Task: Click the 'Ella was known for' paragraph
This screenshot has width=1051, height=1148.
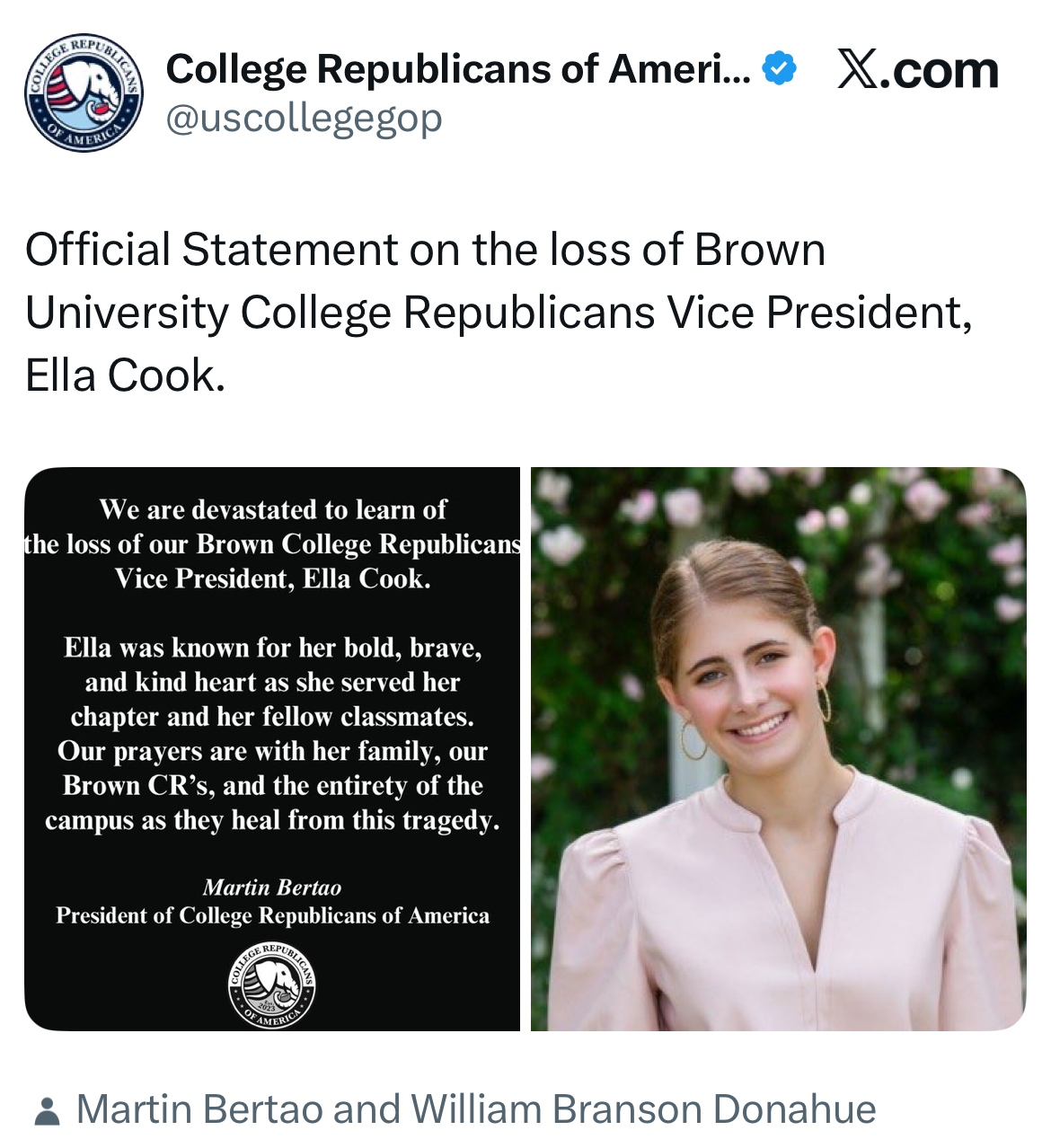Action: pyautogui.click(x=272, y=734)
